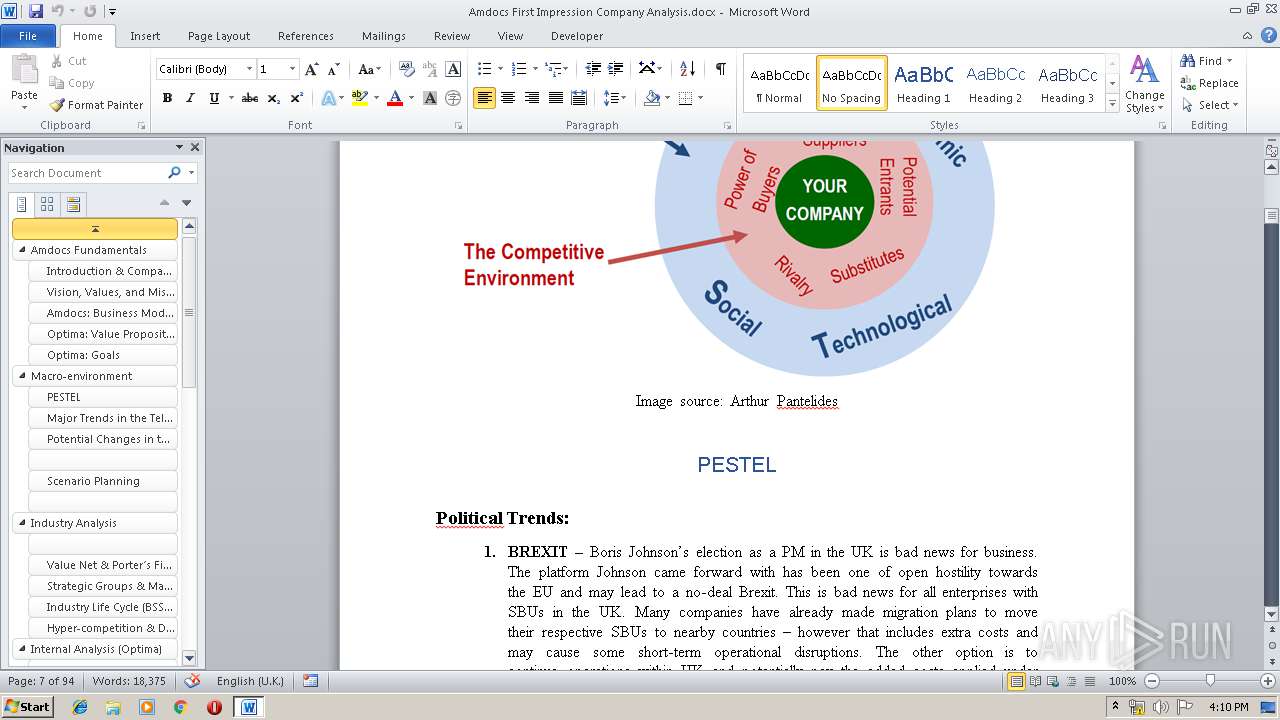Toggle Superscript formatting
Image resolution: width=1280 pixels, height=720 pixels.
pos(297,98)
